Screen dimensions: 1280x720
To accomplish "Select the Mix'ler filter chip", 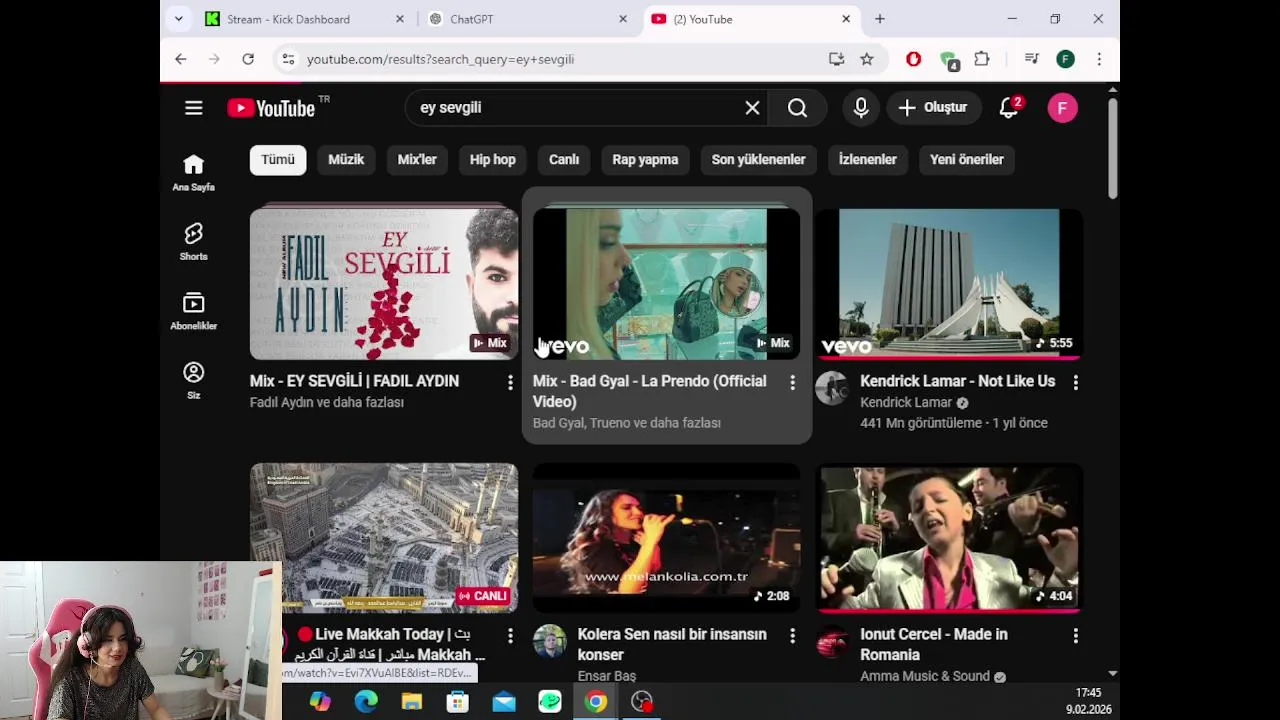I will pyautogui.click(x=417, y=159).
